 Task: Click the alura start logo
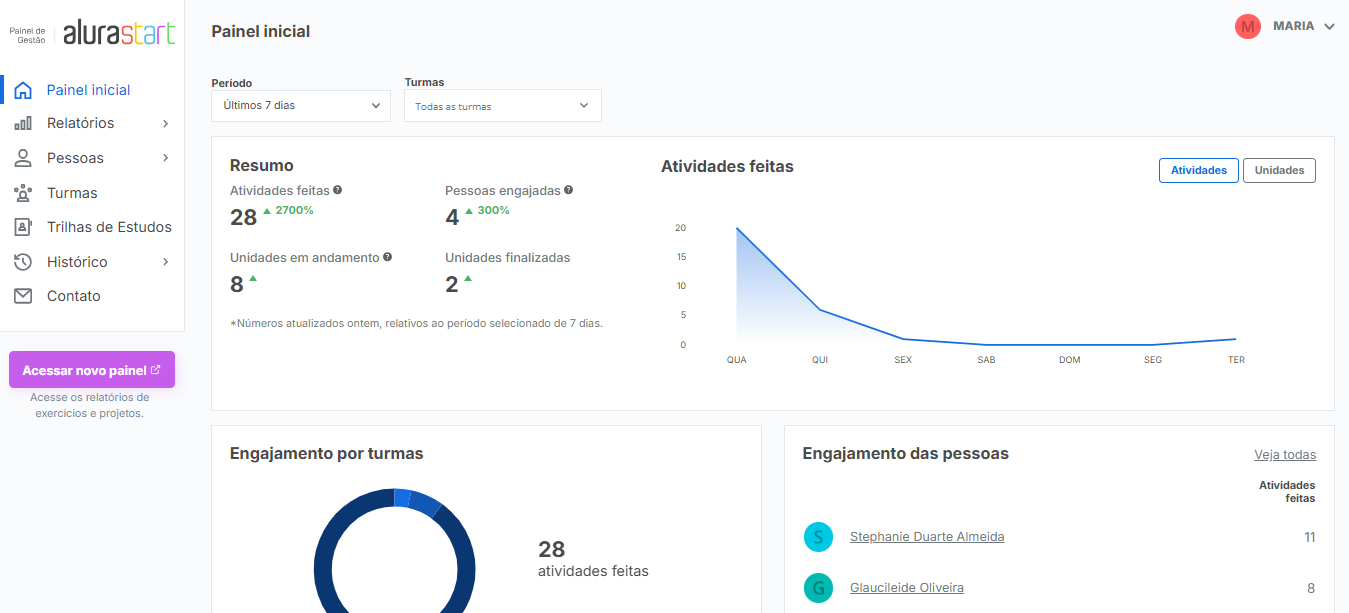coord(119,33)
